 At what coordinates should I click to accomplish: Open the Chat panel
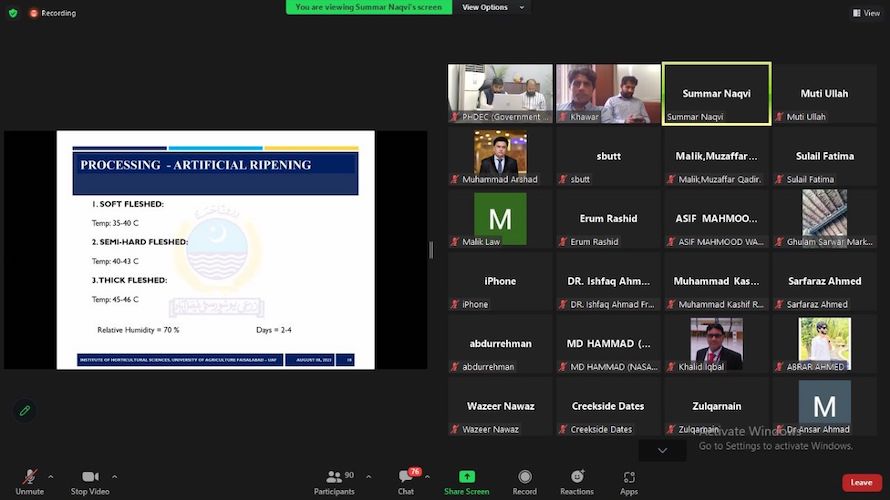point(406,481)
